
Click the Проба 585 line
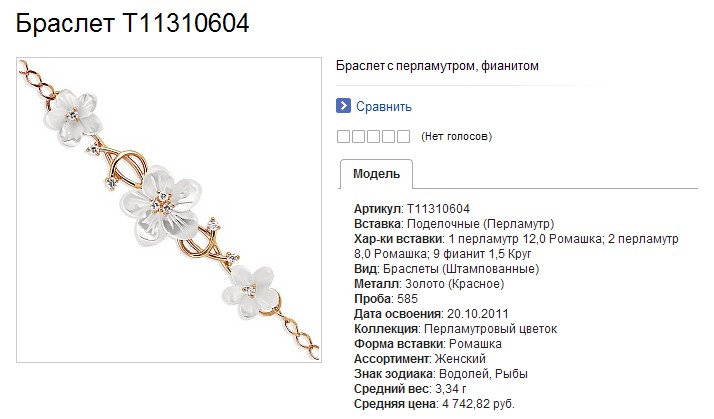[x=386, y=299]
